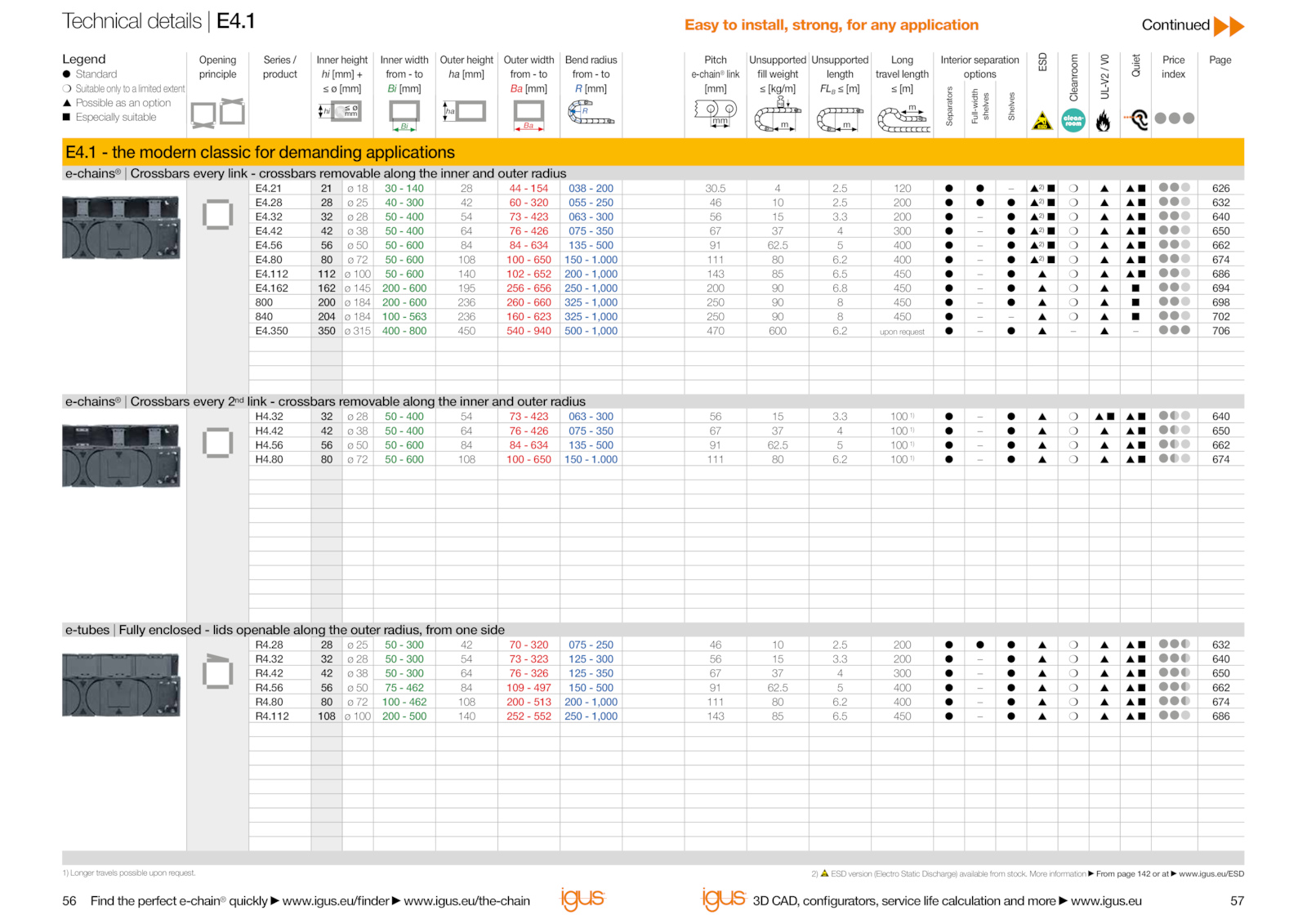The height and width of the screenshot is (924, 1307).
Task: Click the crossbars every link opening-principle icon
Action: [217, 216]
